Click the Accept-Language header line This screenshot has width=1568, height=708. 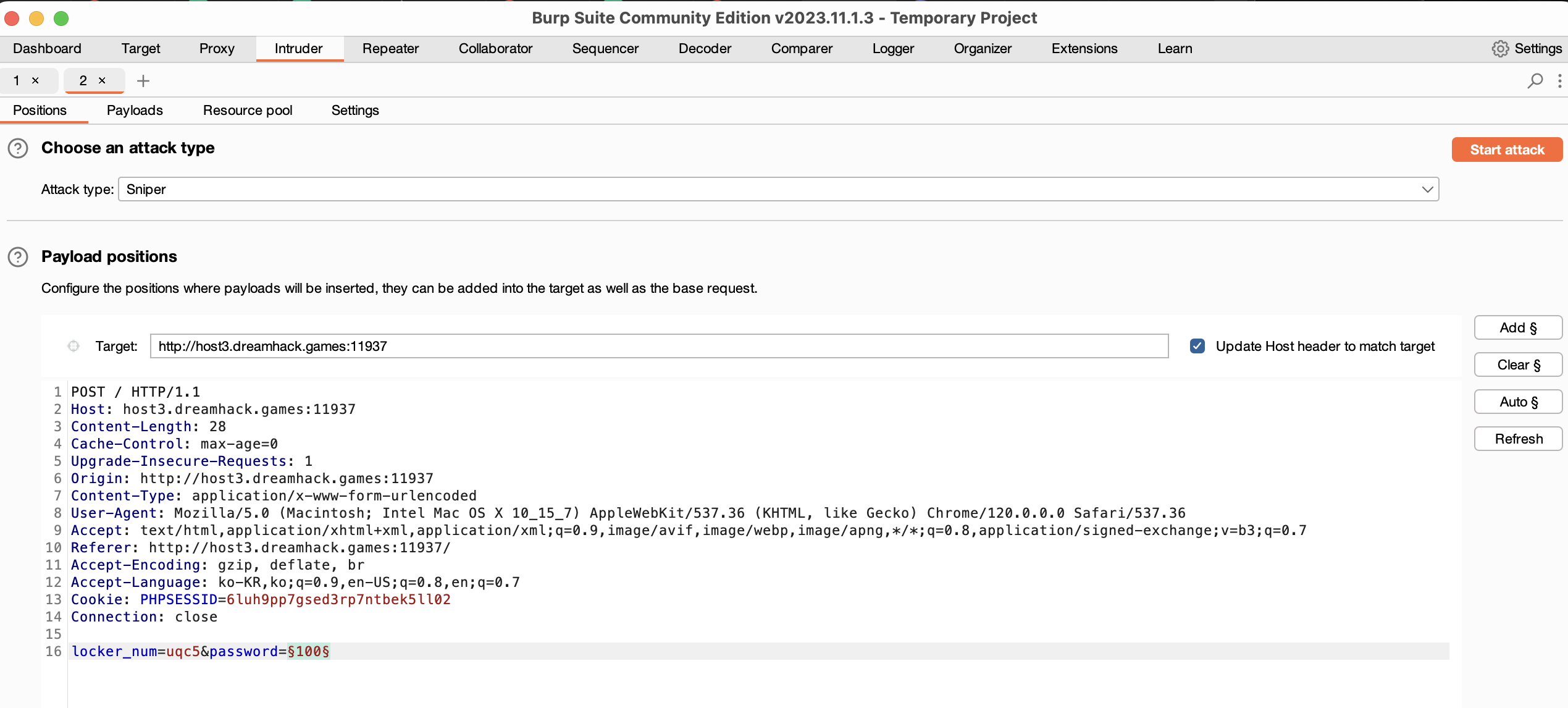point(295,582)
